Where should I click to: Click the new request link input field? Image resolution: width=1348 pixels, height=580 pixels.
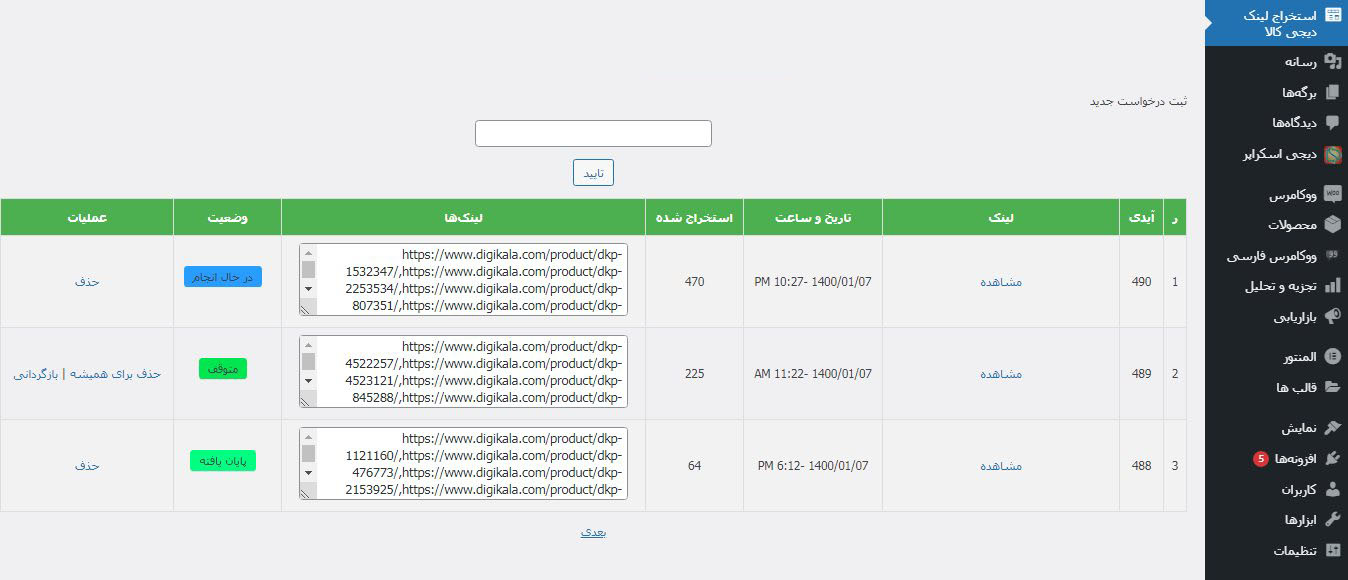(593, 133)
